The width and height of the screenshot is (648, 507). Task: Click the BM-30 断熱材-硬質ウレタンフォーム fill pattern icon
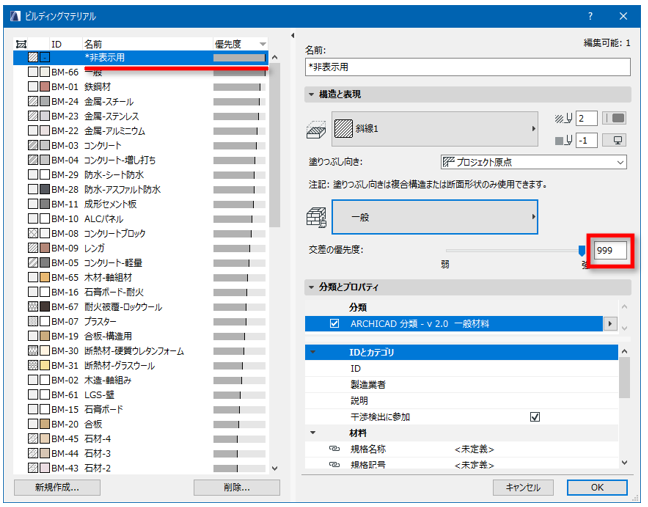[x=33, y=350]
